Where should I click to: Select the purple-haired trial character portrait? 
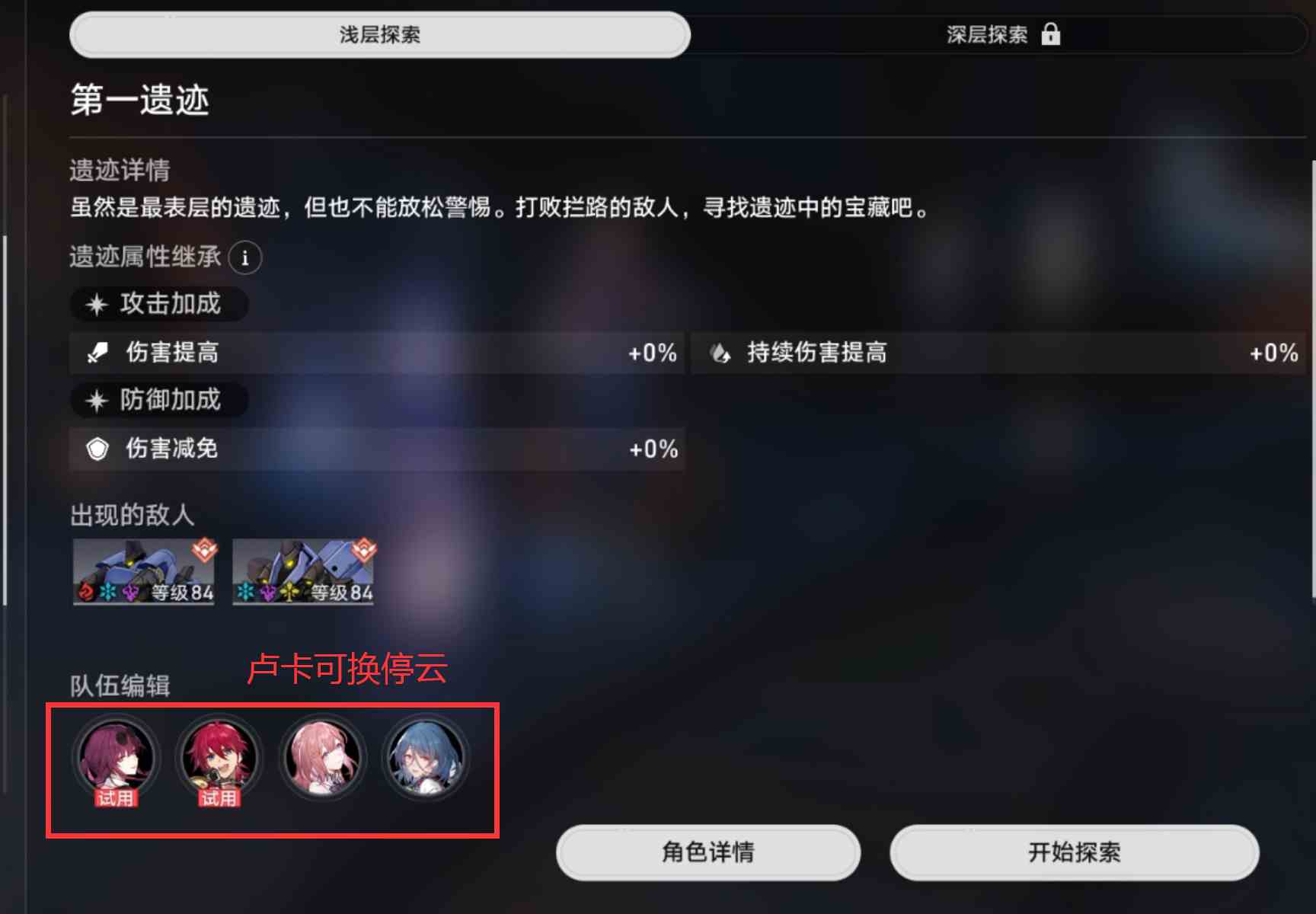[117, 759]
